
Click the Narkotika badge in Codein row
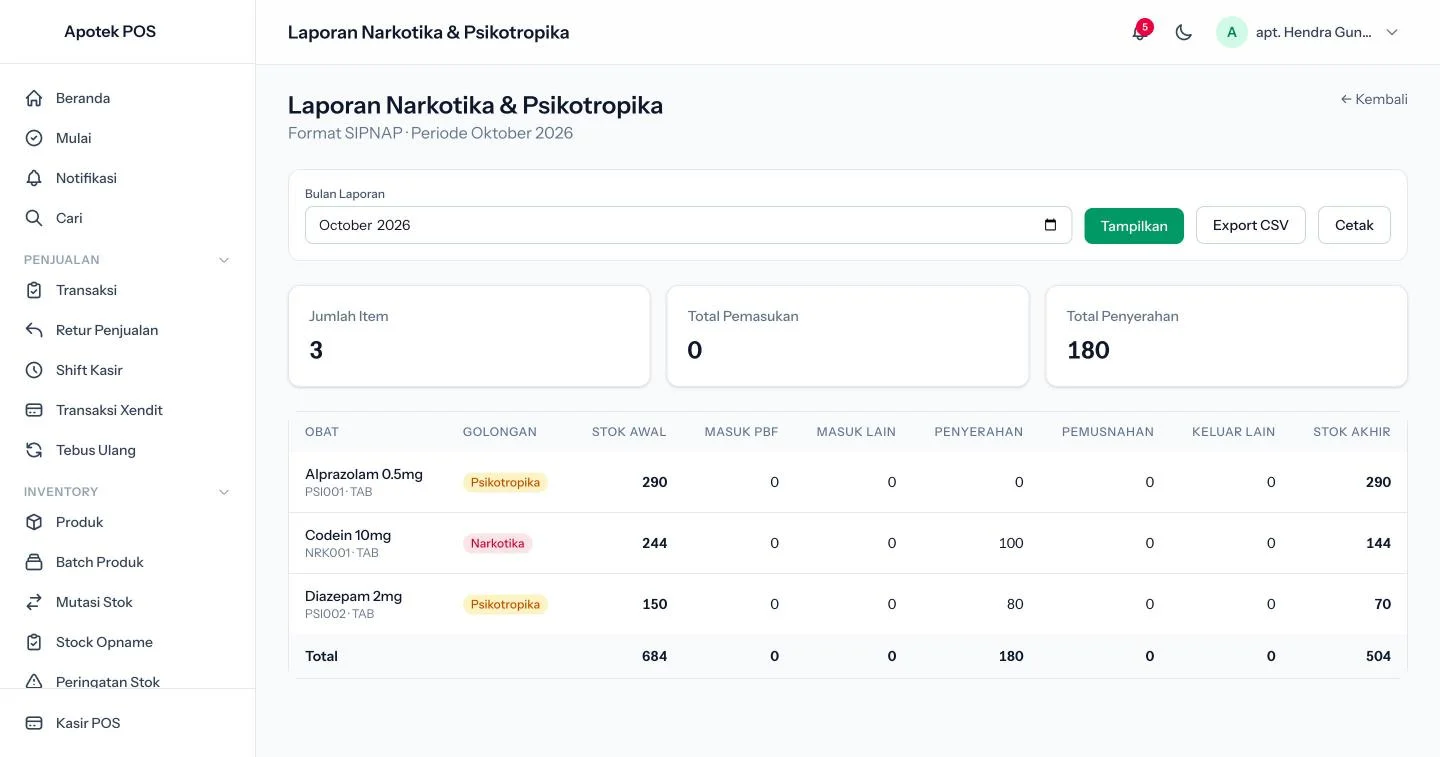(x=497, y=543)
